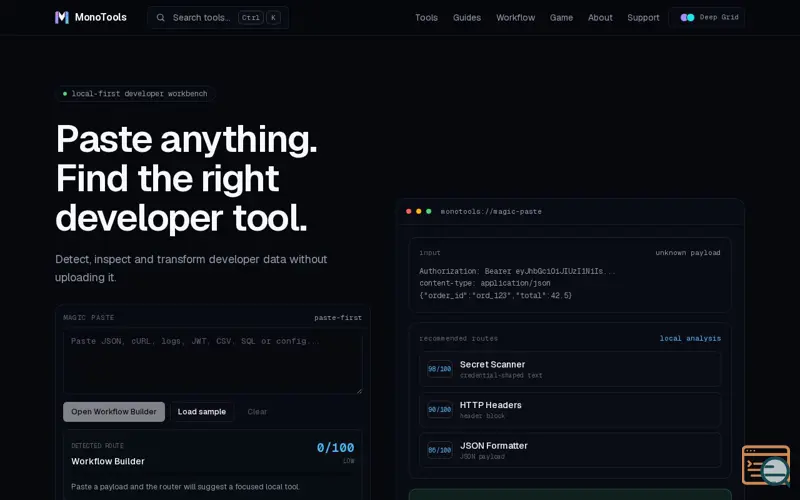Click the search magnifier icon

pos(160,17)
